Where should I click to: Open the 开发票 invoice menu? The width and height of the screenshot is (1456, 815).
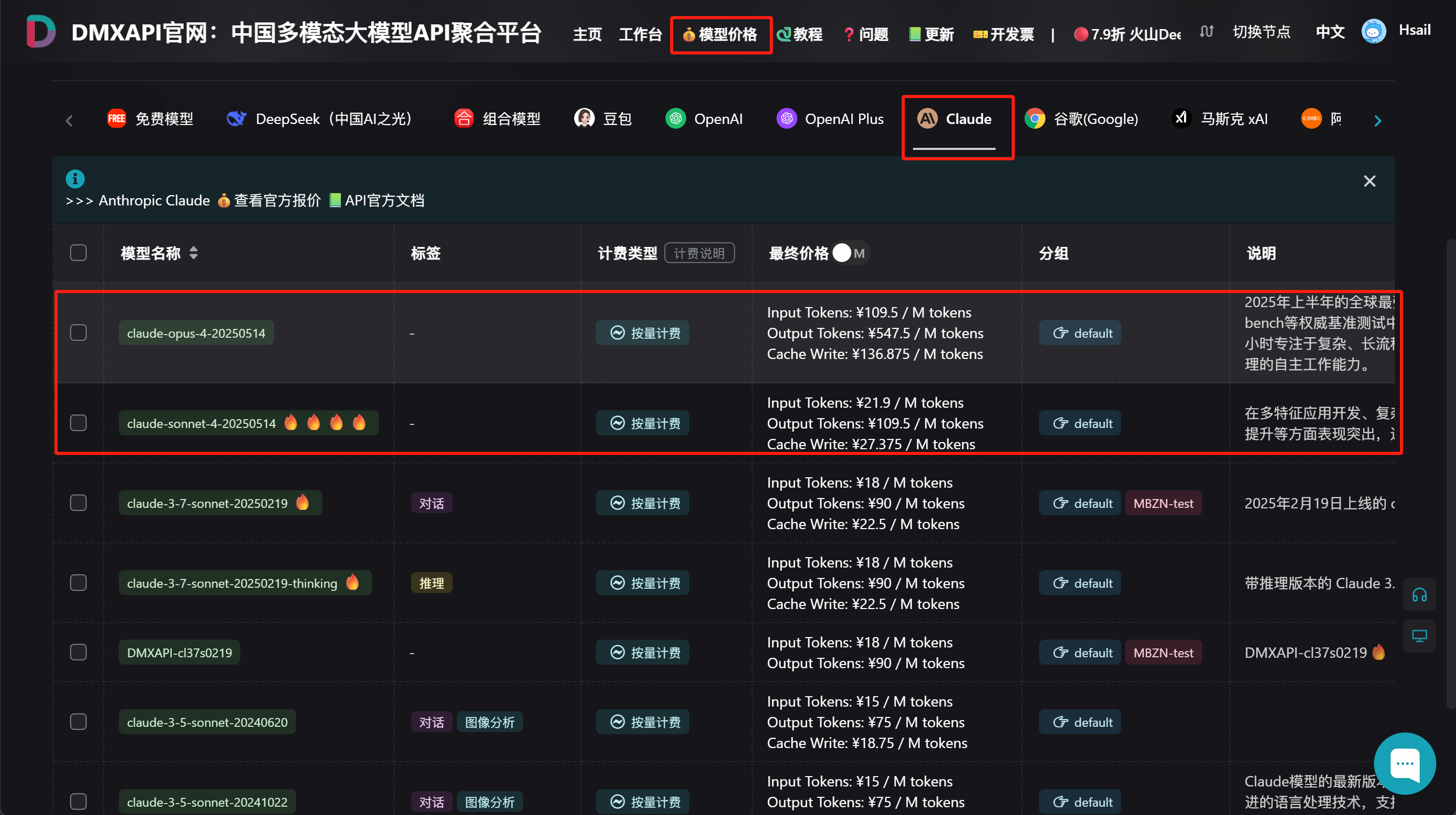pos(1004,34)
